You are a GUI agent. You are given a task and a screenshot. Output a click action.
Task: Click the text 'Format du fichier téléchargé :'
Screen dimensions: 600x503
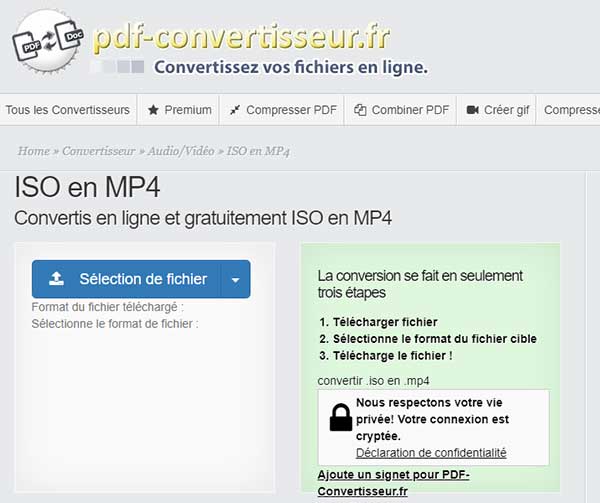point(108,307)
